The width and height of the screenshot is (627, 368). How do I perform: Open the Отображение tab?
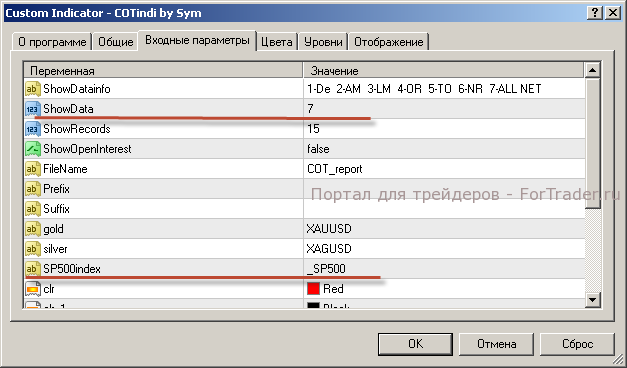click(389, 42)
